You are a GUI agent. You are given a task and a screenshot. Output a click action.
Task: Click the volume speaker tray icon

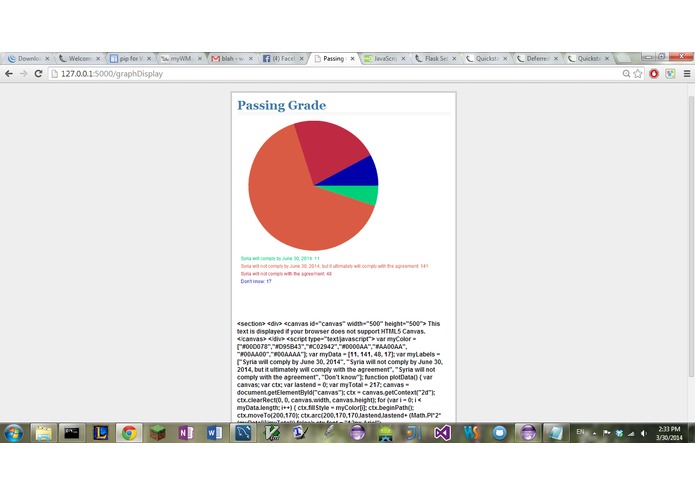point(644,433)
